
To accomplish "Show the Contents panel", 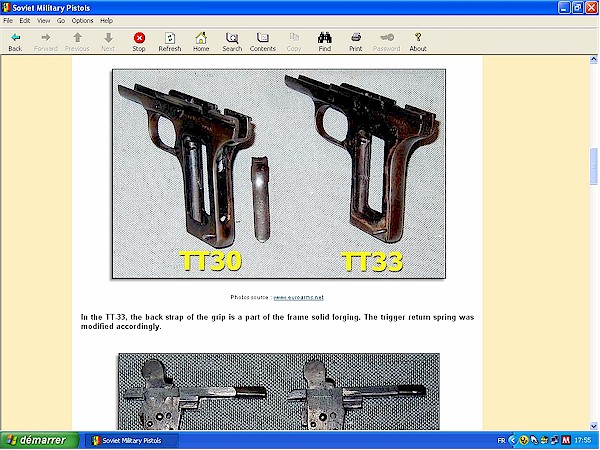I will point(262,42).
